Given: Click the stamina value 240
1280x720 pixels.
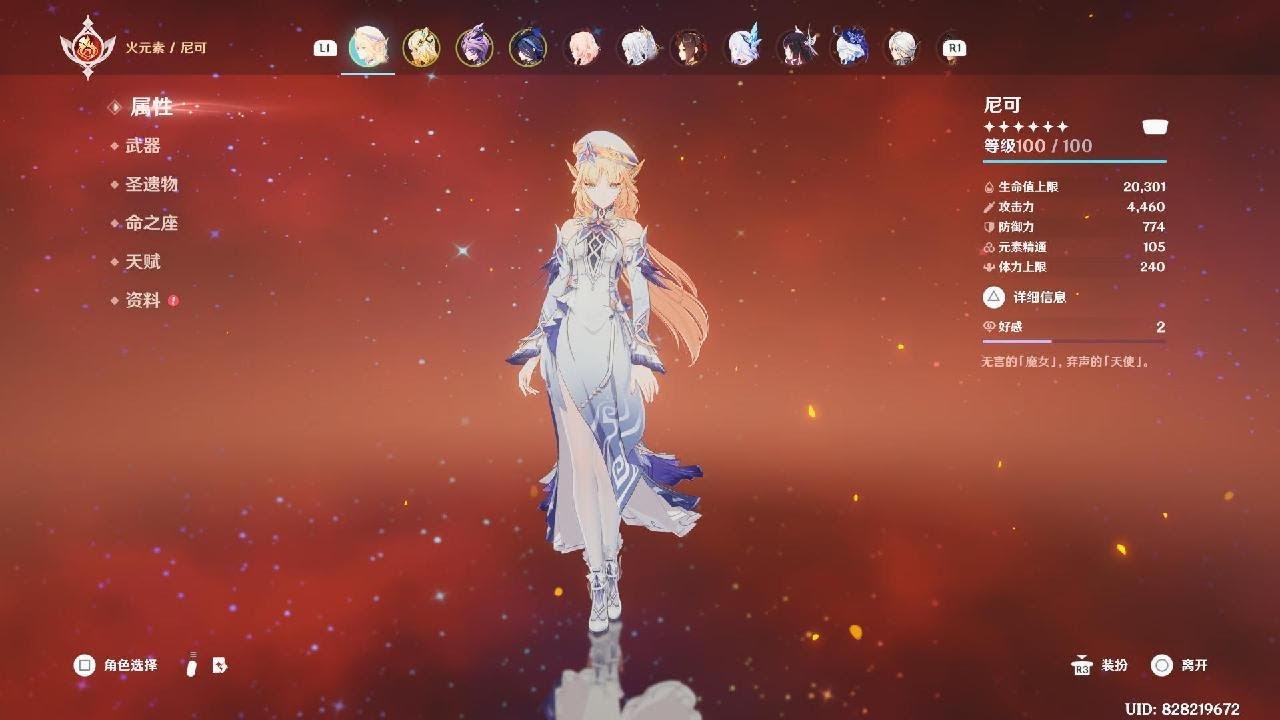Looking at the screenshot, I should [x=1153, y=267].
